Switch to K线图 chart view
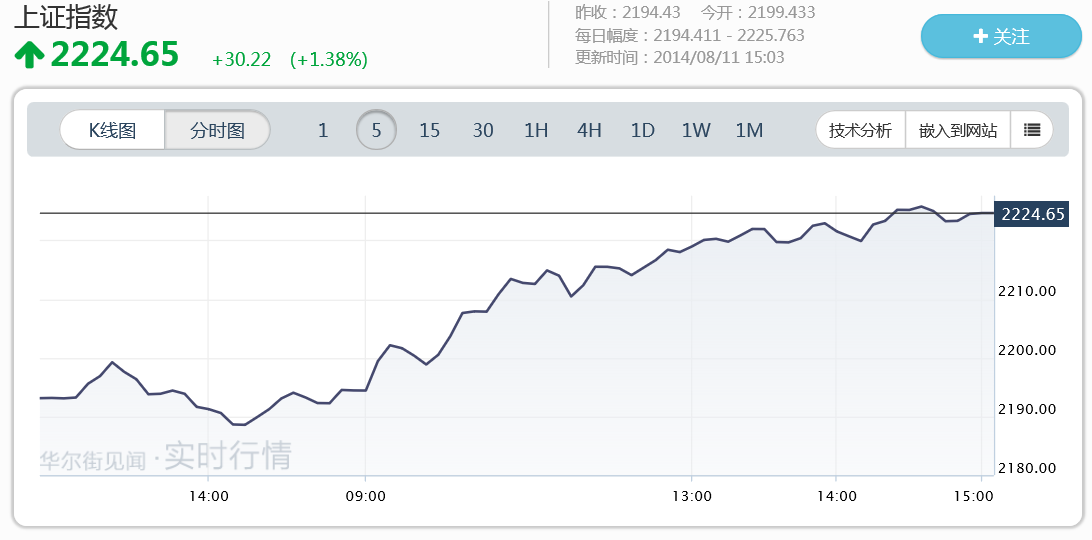This screenshot has width=1092, height=540. [112, 130]
